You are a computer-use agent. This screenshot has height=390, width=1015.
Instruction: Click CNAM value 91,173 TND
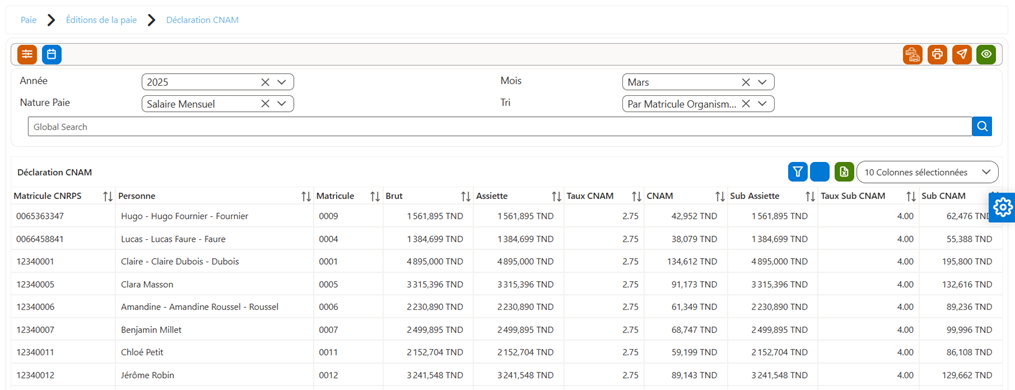695,284
